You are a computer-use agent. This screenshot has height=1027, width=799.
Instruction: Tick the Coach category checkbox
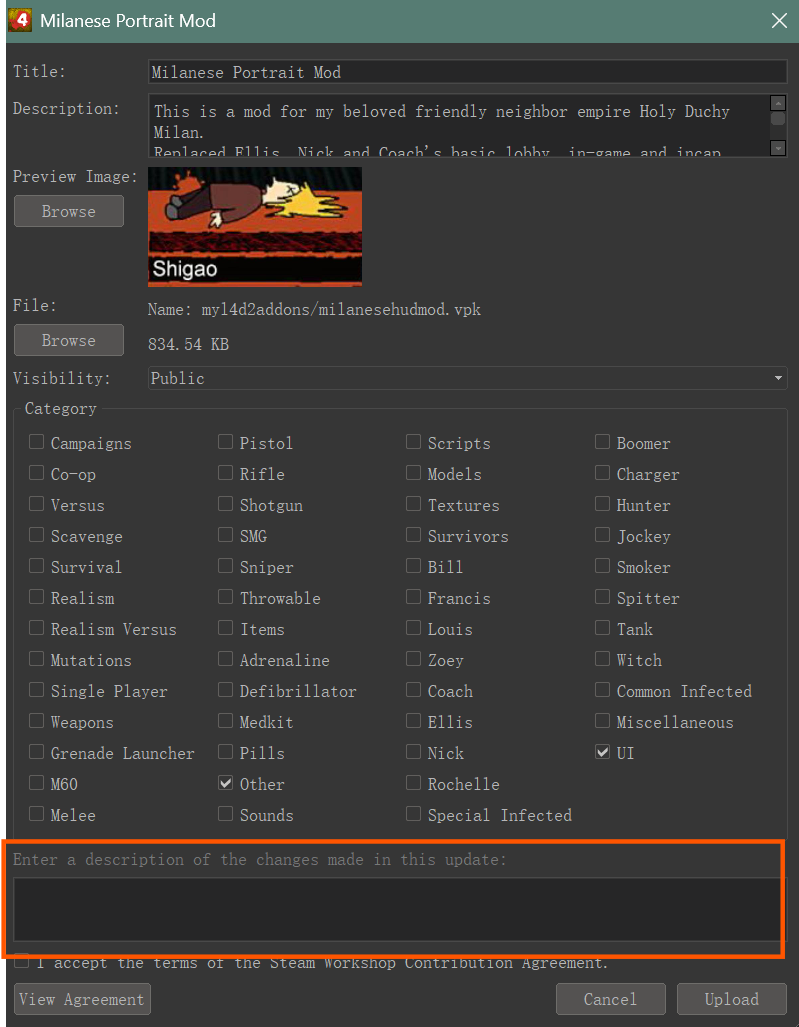[413, 690]
